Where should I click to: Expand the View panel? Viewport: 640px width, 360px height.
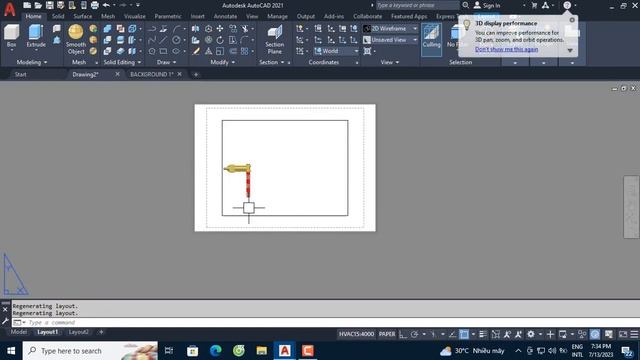coord(390,62)
